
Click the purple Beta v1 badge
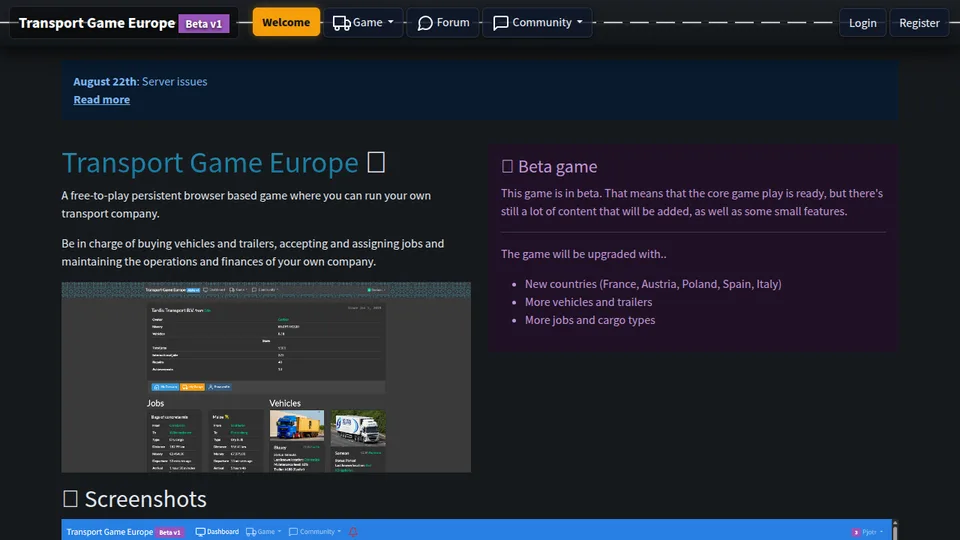click(x=204, y=23)
